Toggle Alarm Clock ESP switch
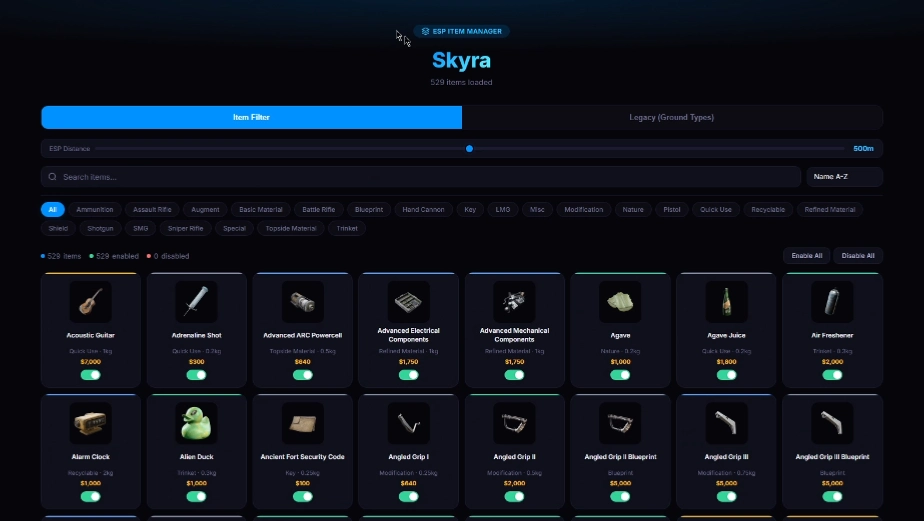This screenshot has width=924, height=521. click(90, 496)
